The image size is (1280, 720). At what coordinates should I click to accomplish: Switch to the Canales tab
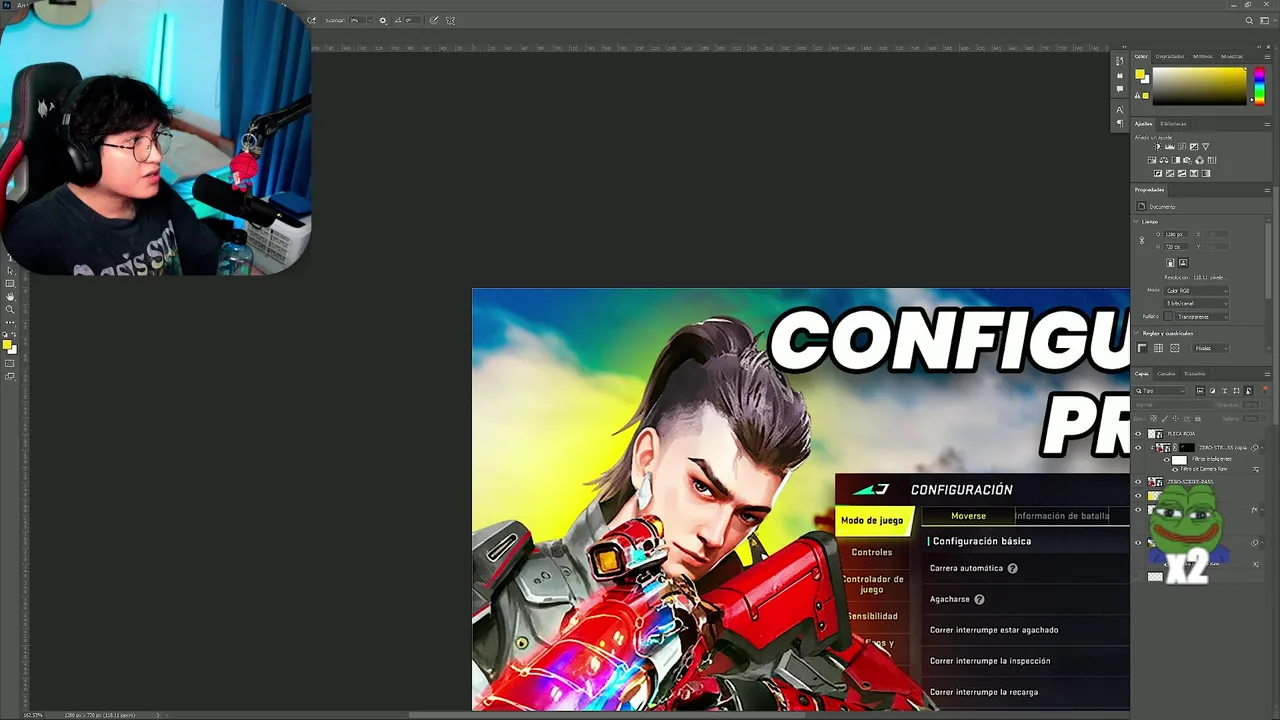coord(1166,374)
